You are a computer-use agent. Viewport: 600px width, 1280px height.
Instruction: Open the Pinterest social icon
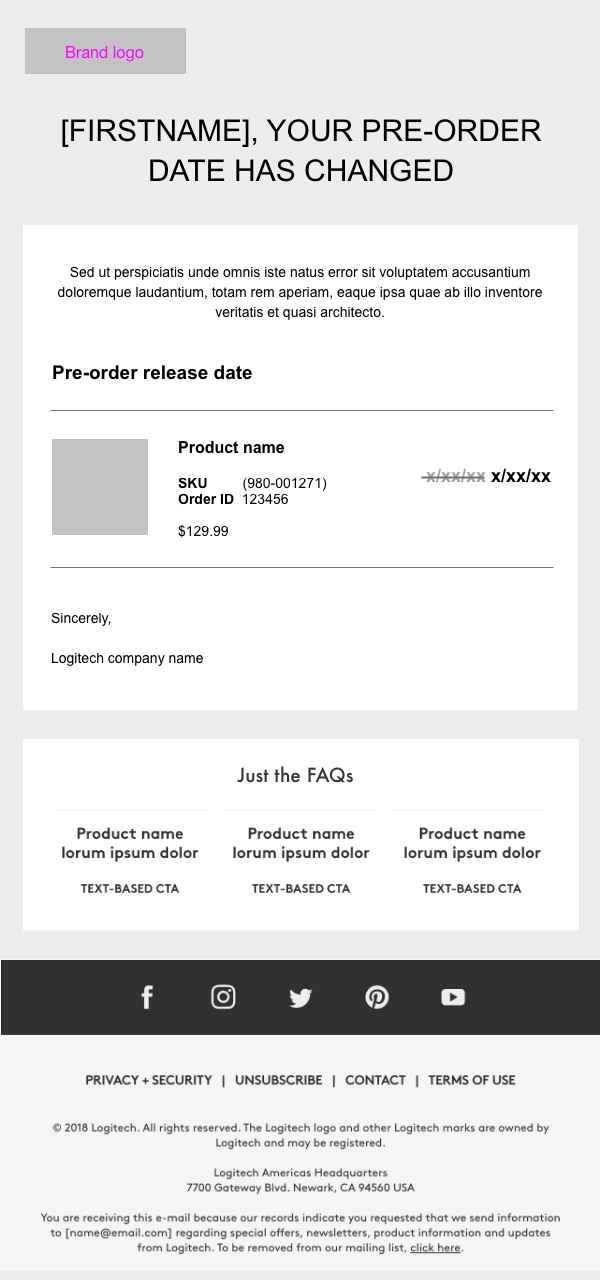[x=377, y=997]
